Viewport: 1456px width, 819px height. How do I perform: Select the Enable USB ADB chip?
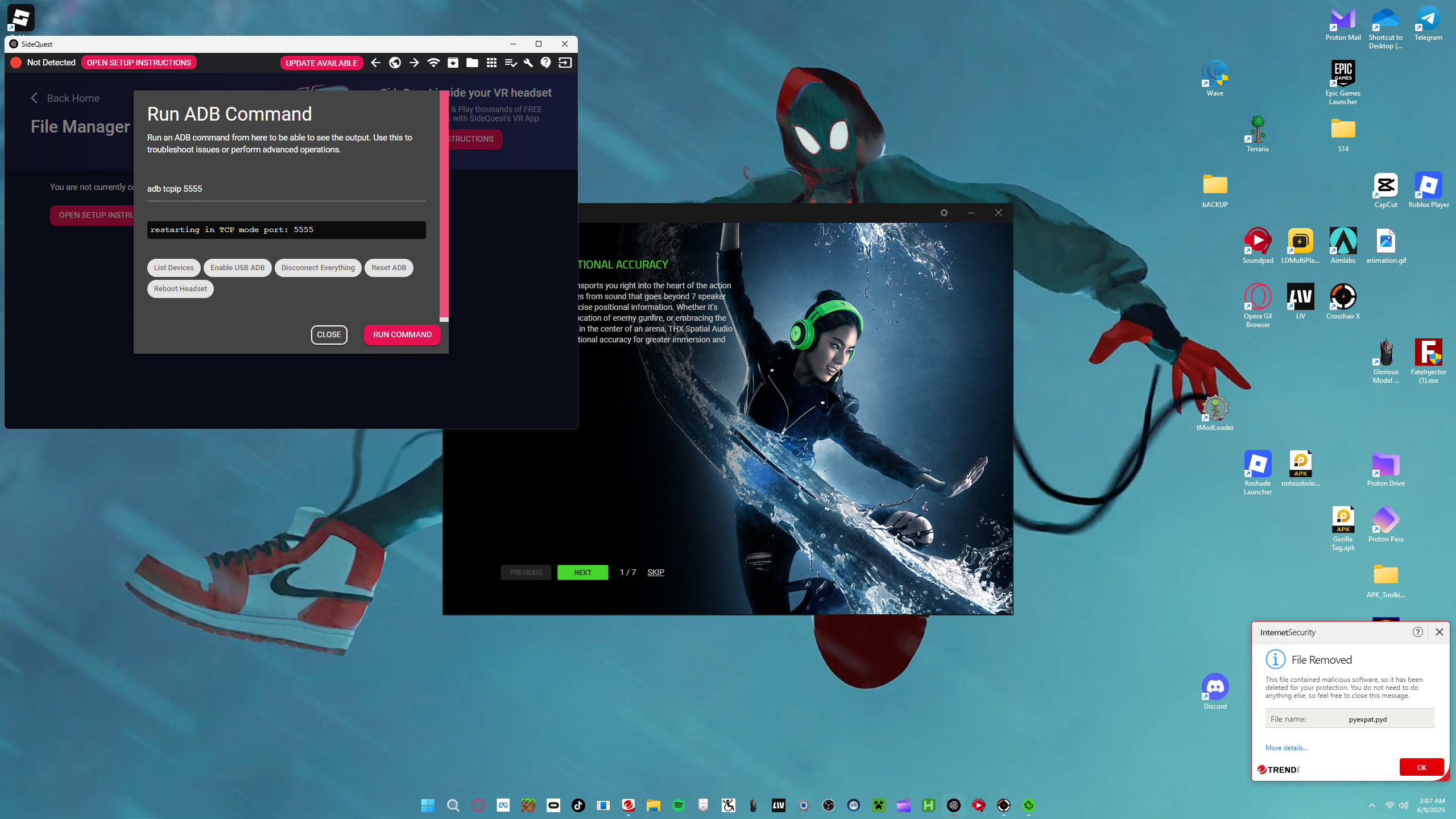pos(237,268)
